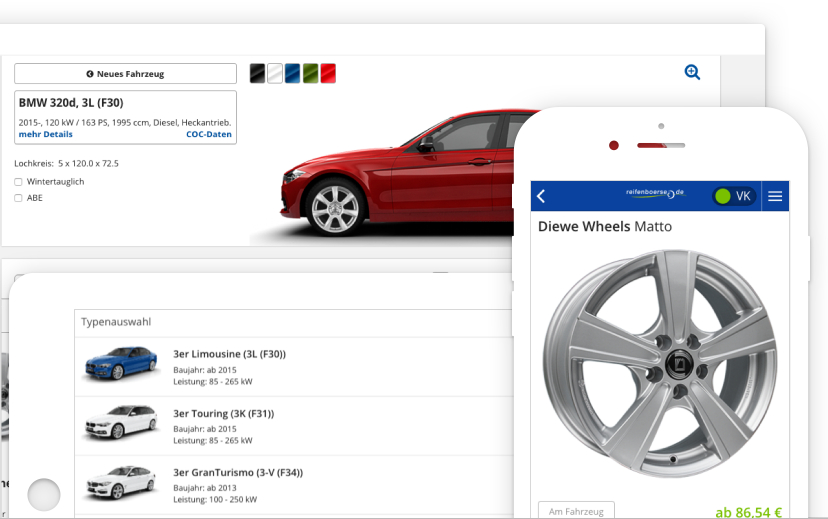Choose 3er Touring (3K (F31)) entry

pyautogui.click(x=223, y=413)
